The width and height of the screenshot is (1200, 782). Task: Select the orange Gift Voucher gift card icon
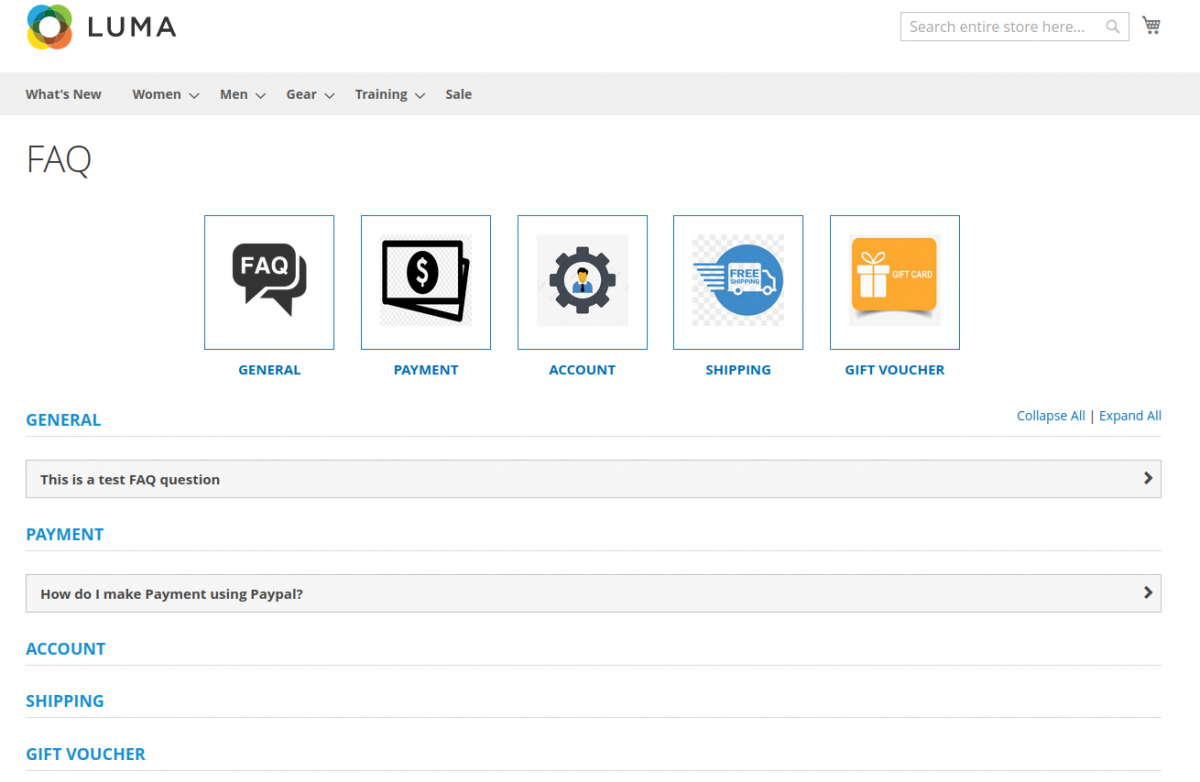click(x=893, y=281)
